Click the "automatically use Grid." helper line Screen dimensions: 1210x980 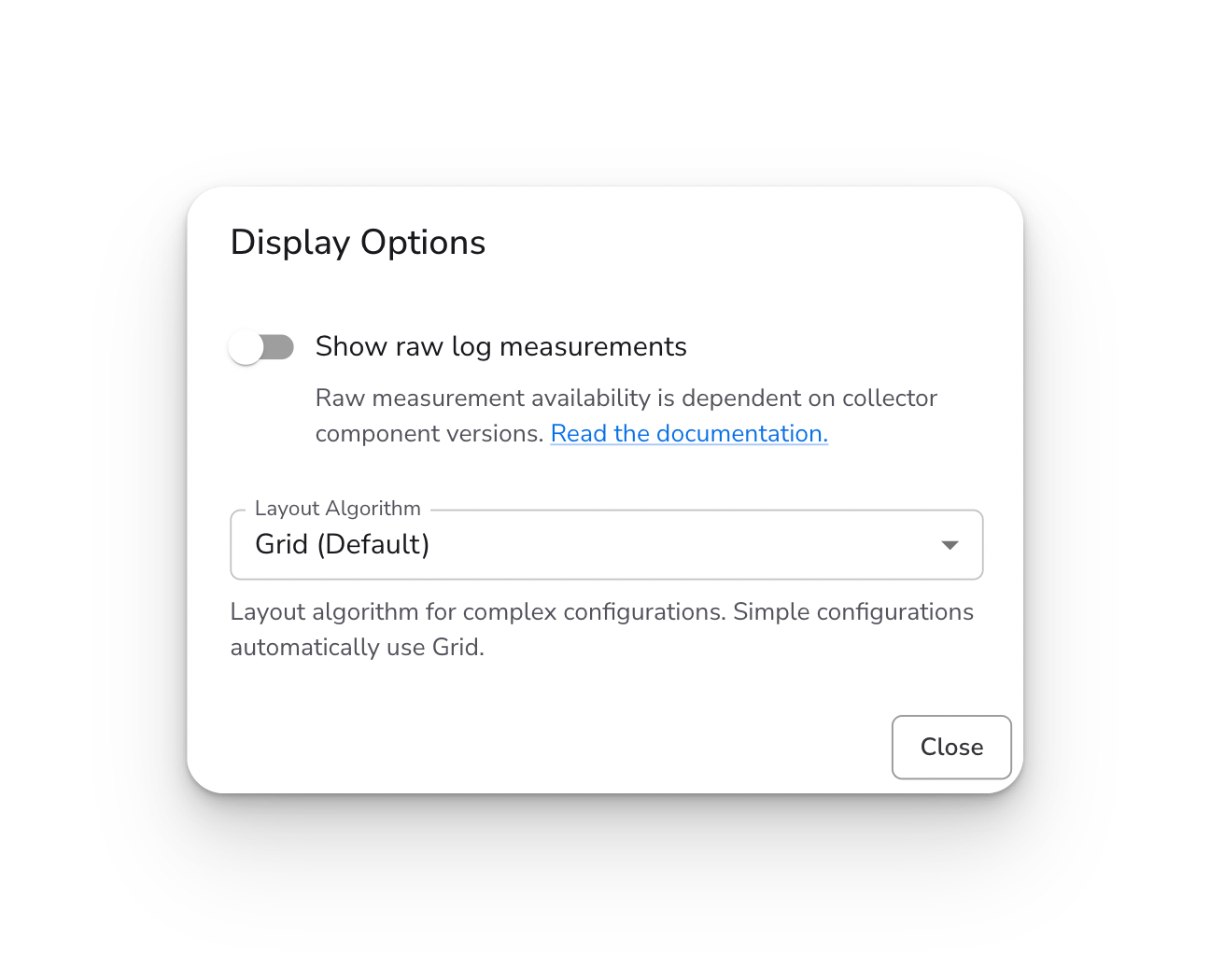click(x=358, y=648)
